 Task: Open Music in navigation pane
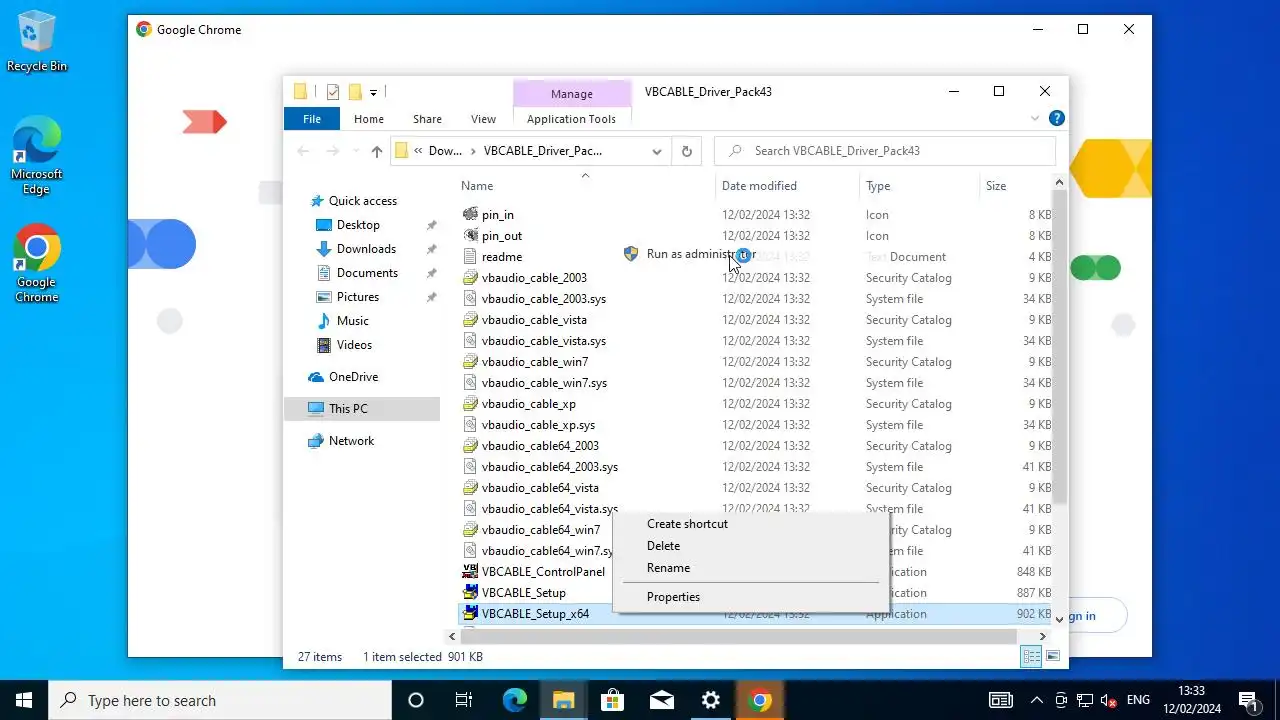point(352,321)
